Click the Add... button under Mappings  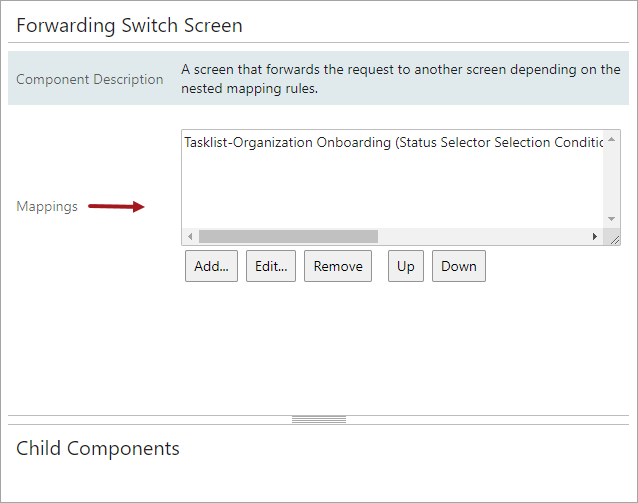click(x=211, y=266)
